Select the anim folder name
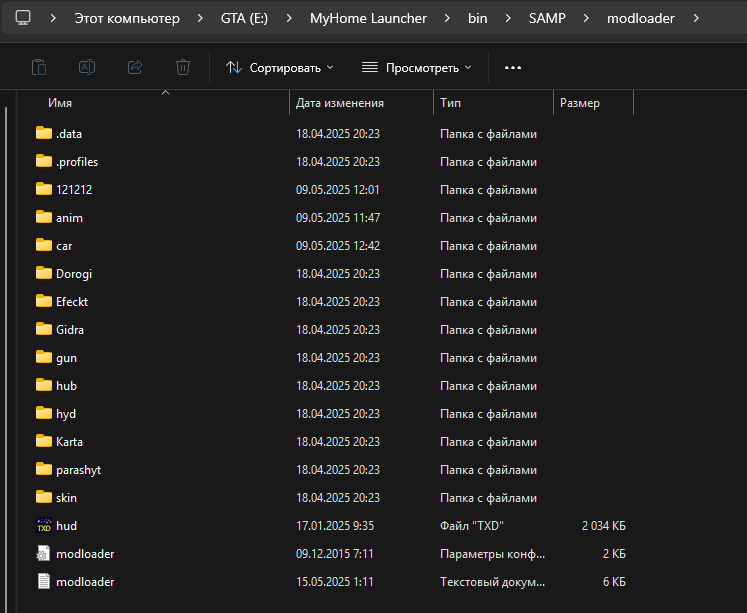The width and height of the screenshot is (747, 613). click(x=69, y=218)
